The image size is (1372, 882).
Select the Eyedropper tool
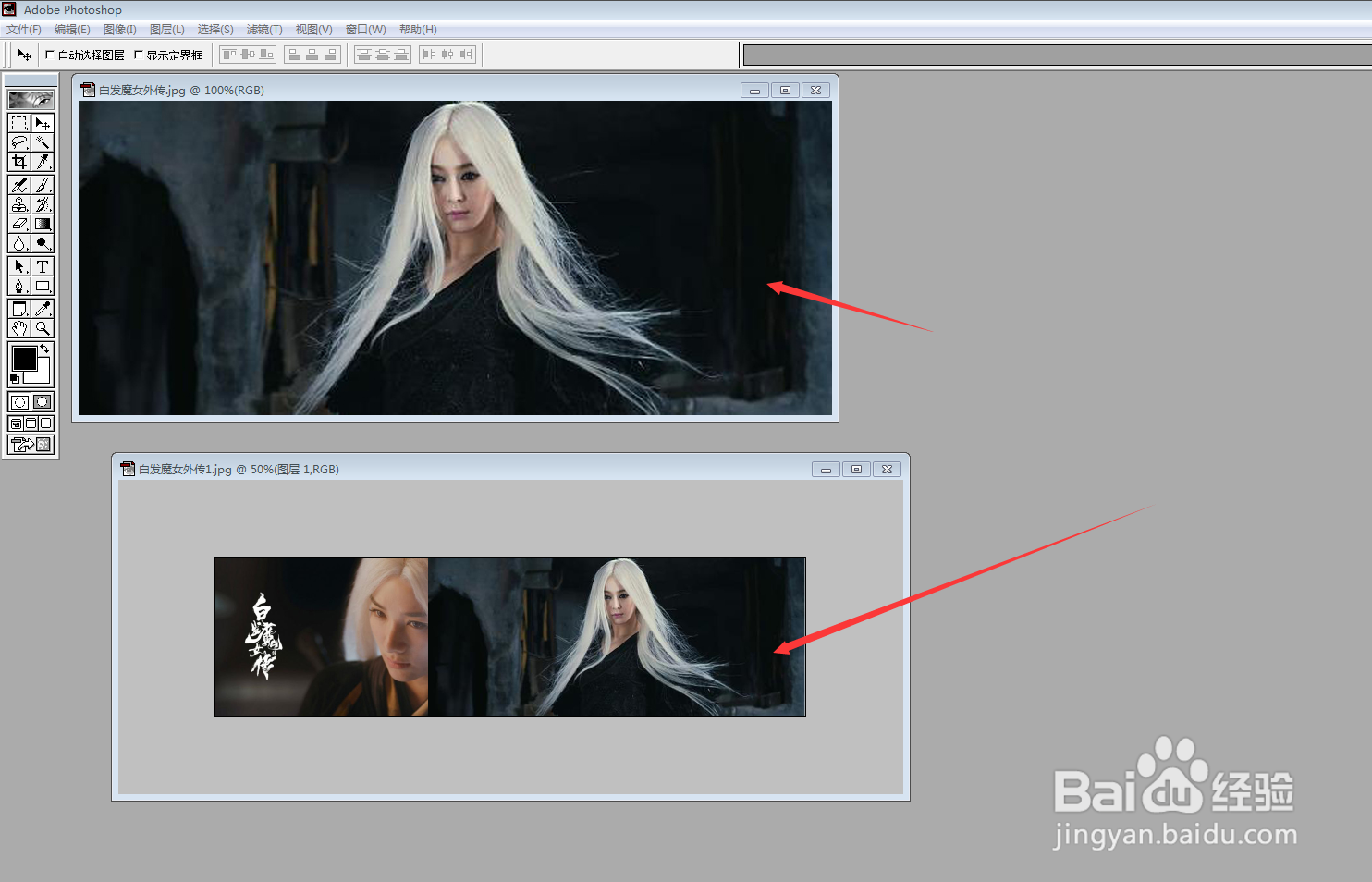[43, 309]
